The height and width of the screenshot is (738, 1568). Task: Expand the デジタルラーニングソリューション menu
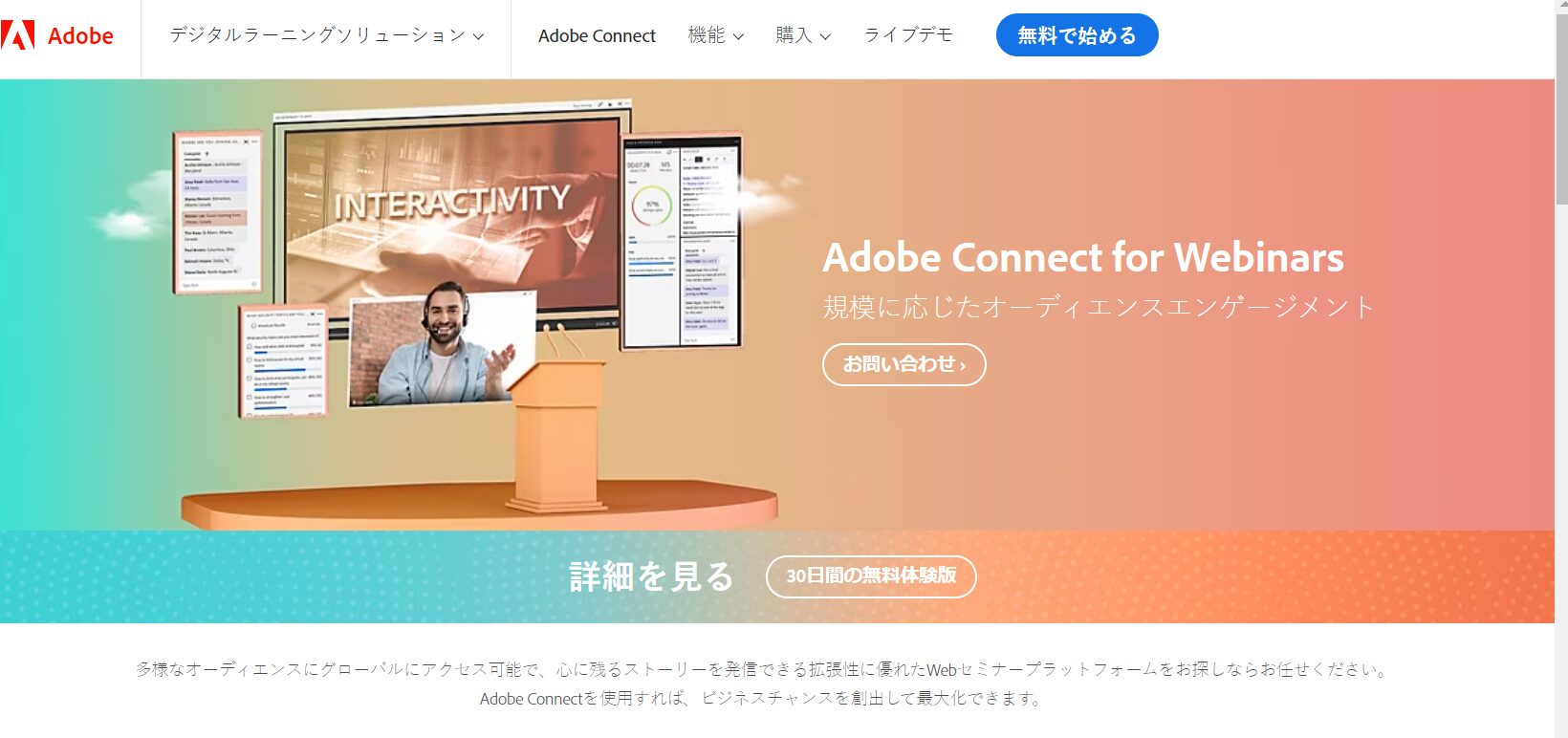(x=326, y=35)
